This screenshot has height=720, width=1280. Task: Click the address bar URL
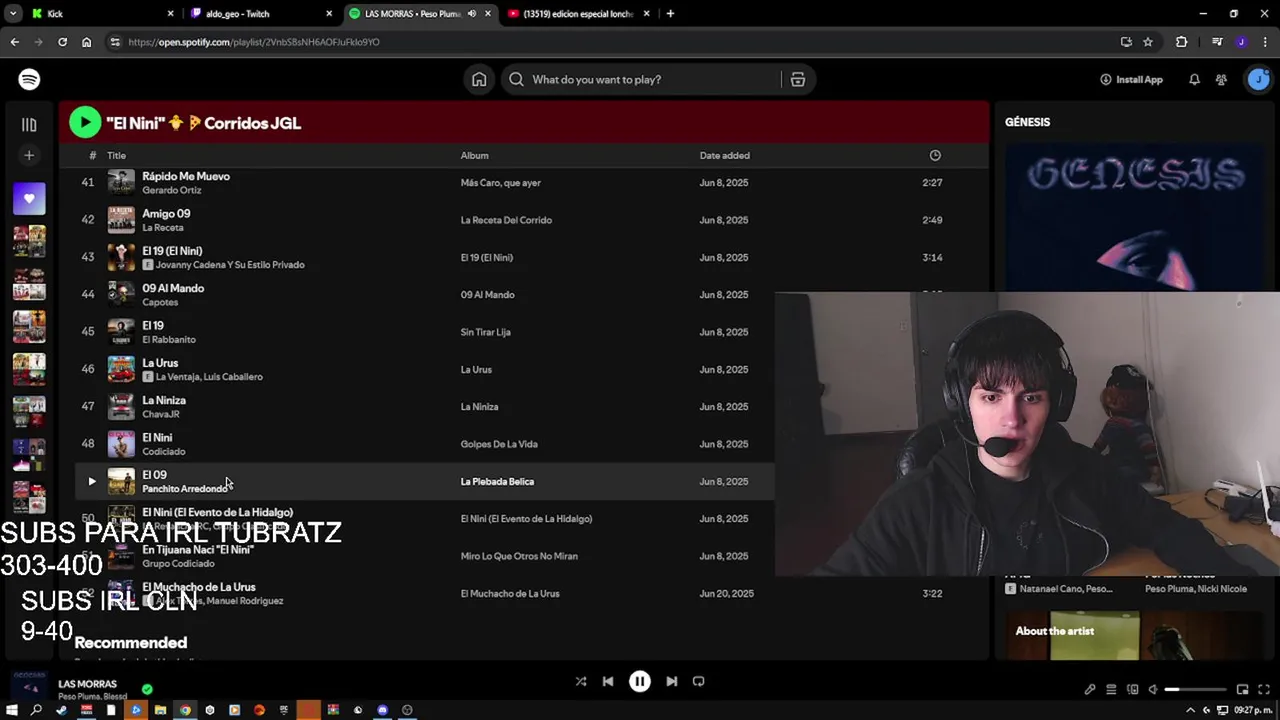(x=254, y=42)
